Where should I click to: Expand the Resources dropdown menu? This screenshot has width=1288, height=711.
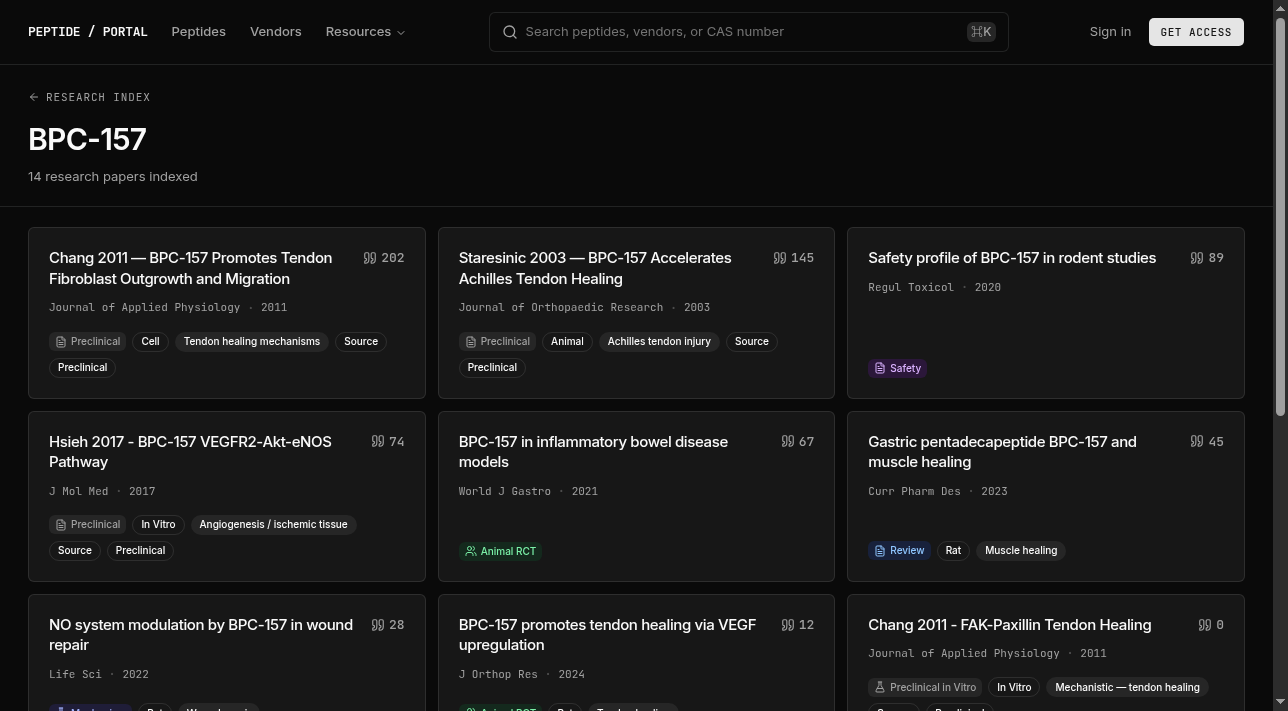click(x=365, y=32)
